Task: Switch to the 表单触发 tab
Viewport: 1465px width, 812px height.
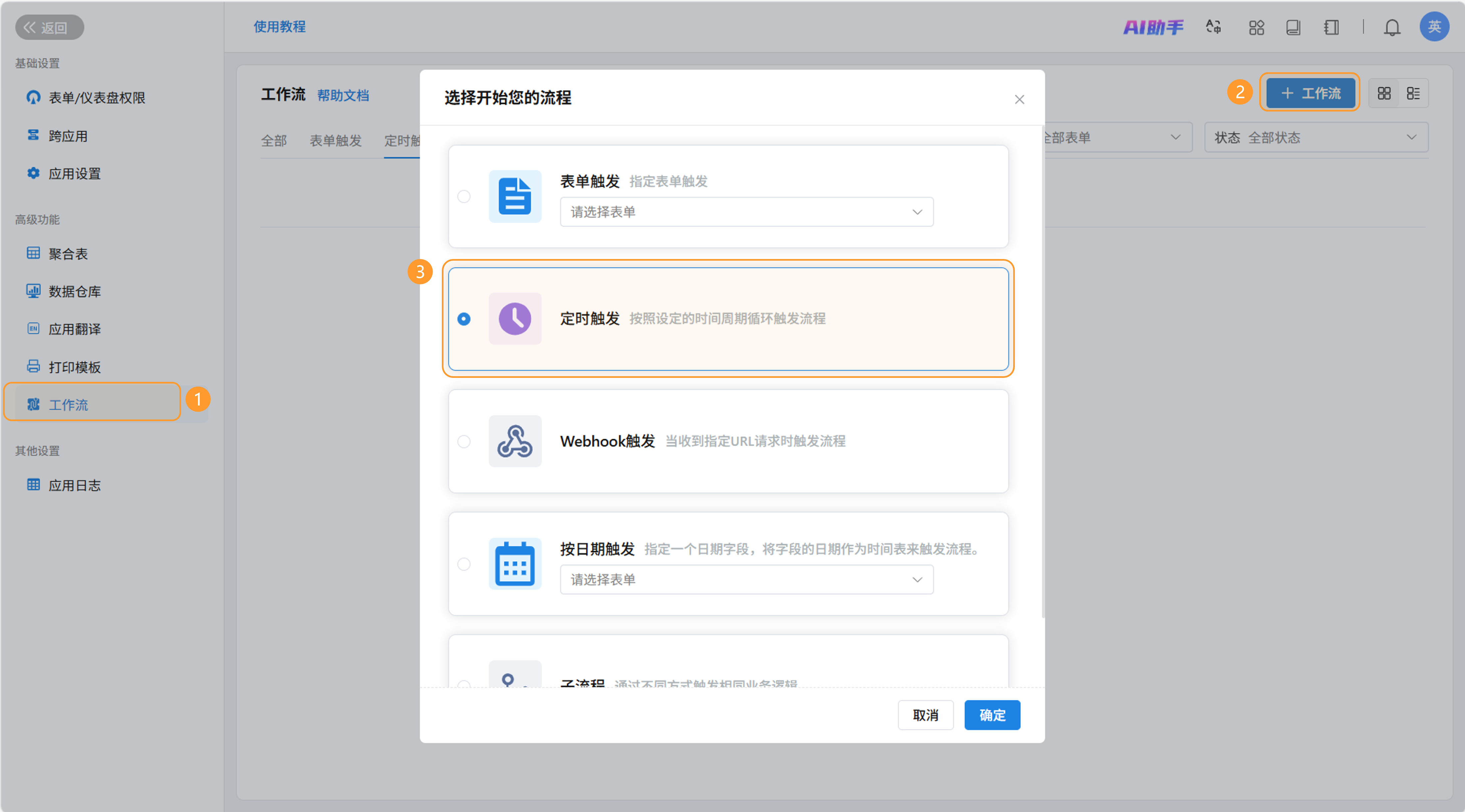Action: [336, 140]
